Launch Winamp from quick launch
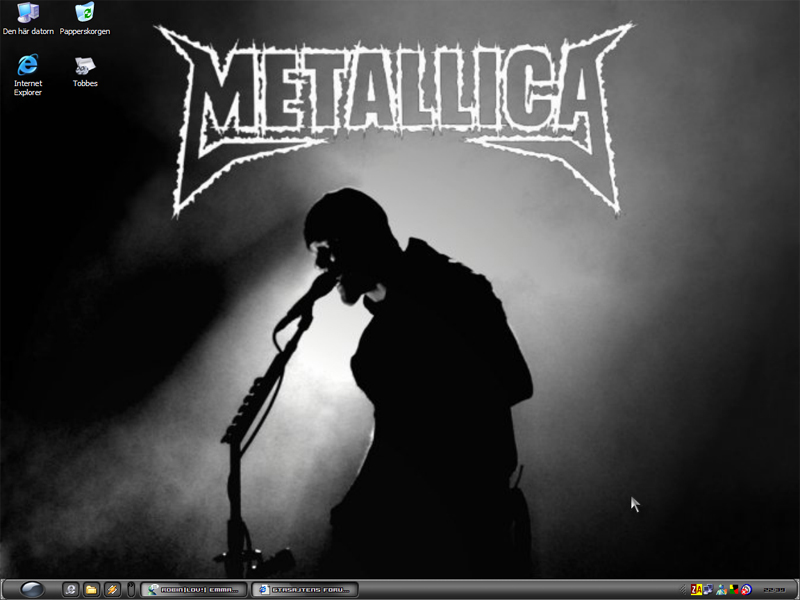This screenshot has height=600, width=800. click(x=112, y=590)
